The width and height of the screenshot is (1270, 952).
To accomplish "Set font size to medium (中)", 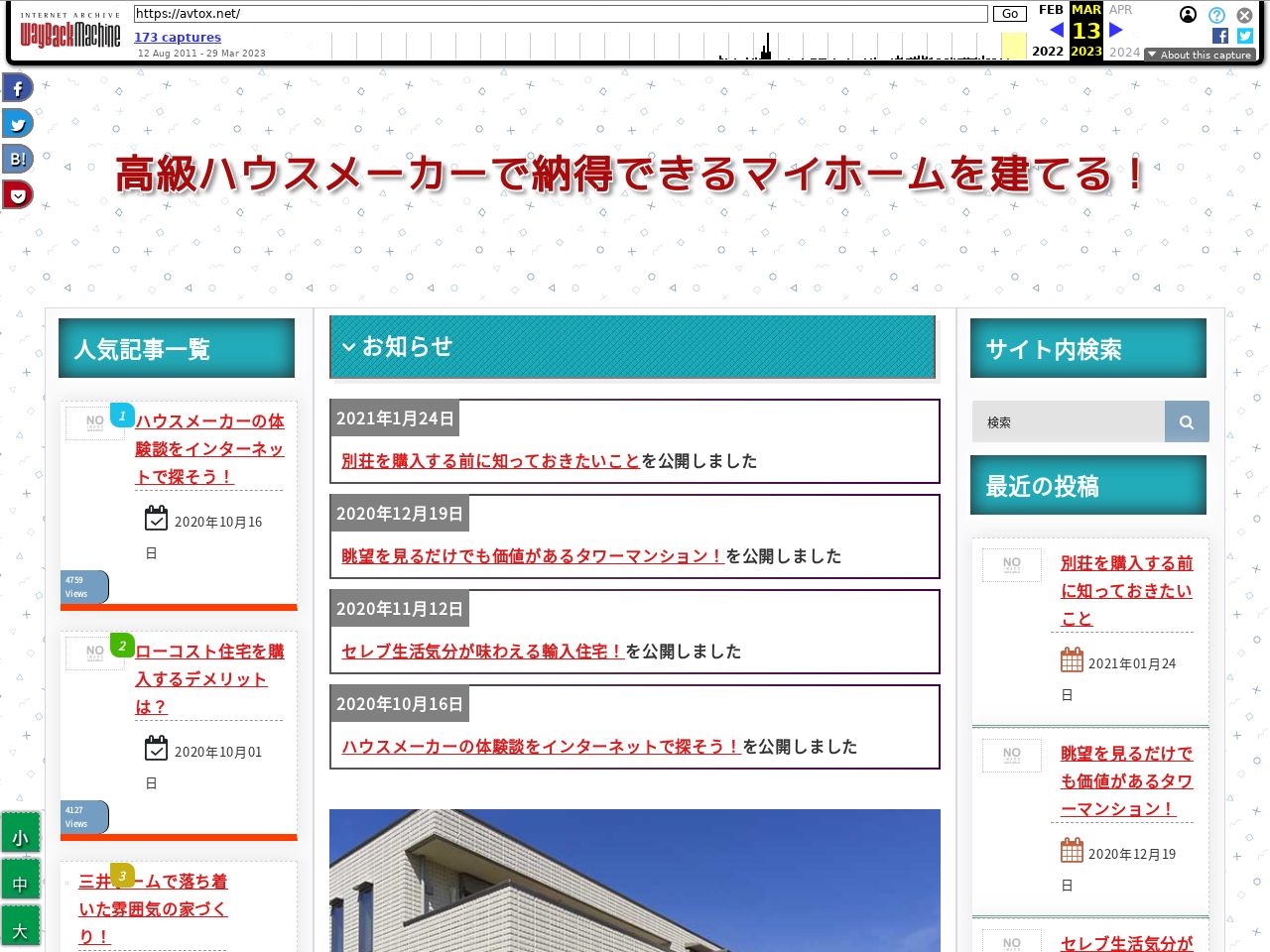I will (x=20, y=884).
